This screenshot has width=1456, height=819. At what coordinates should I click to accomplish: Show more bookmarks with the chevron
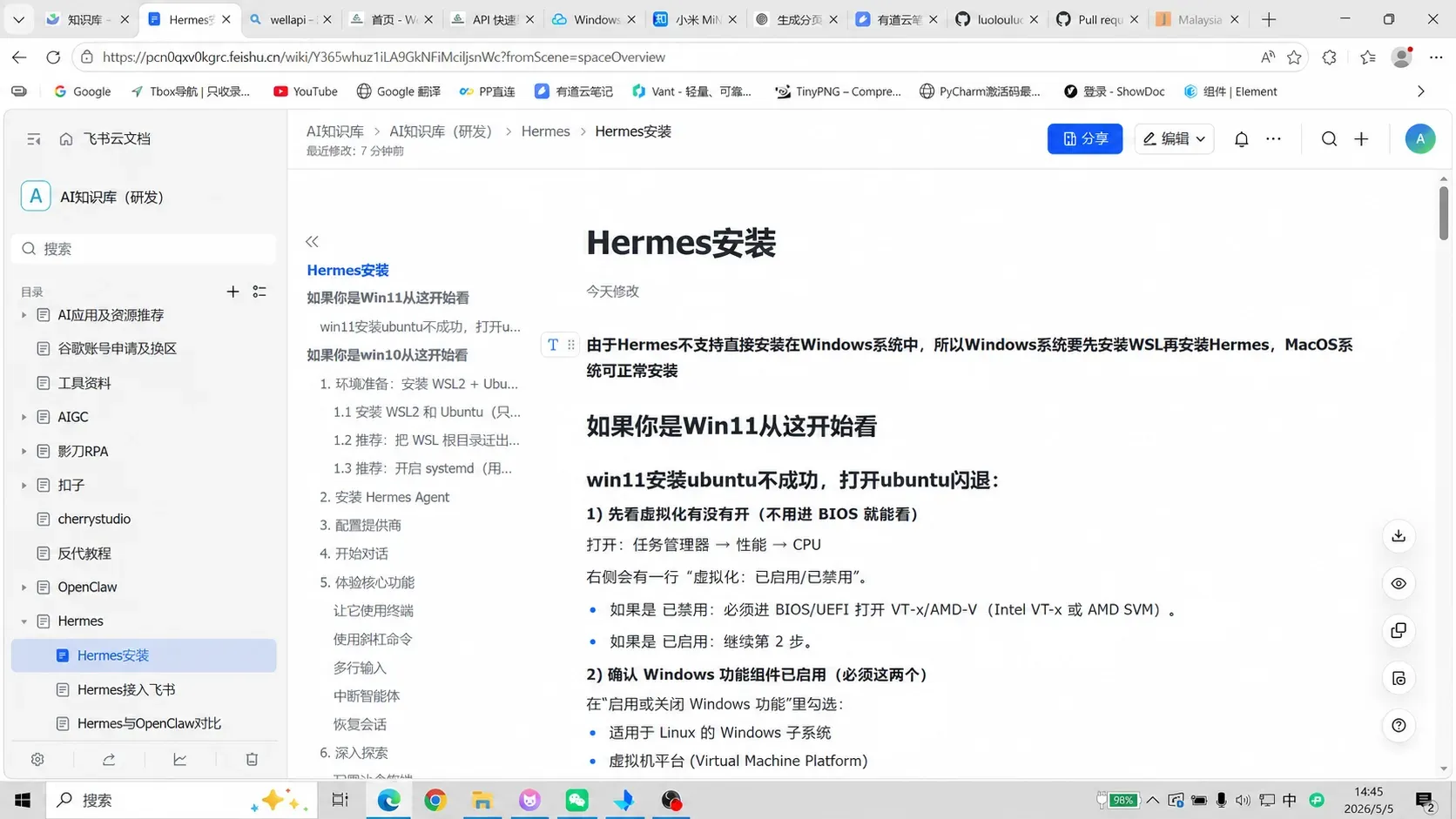pos(1421,91)
